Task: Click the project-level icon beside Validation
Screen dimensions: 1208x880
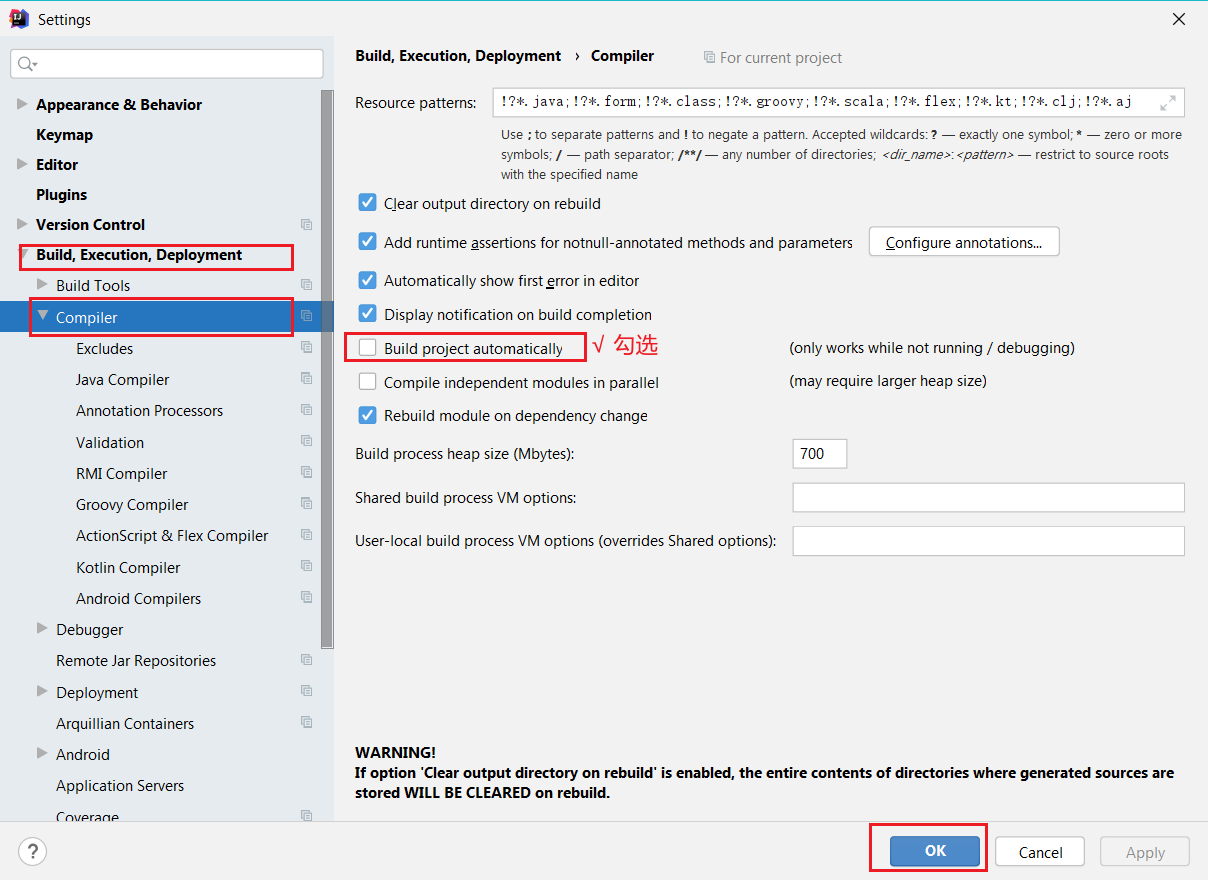Action: click(x=307, y=441)
